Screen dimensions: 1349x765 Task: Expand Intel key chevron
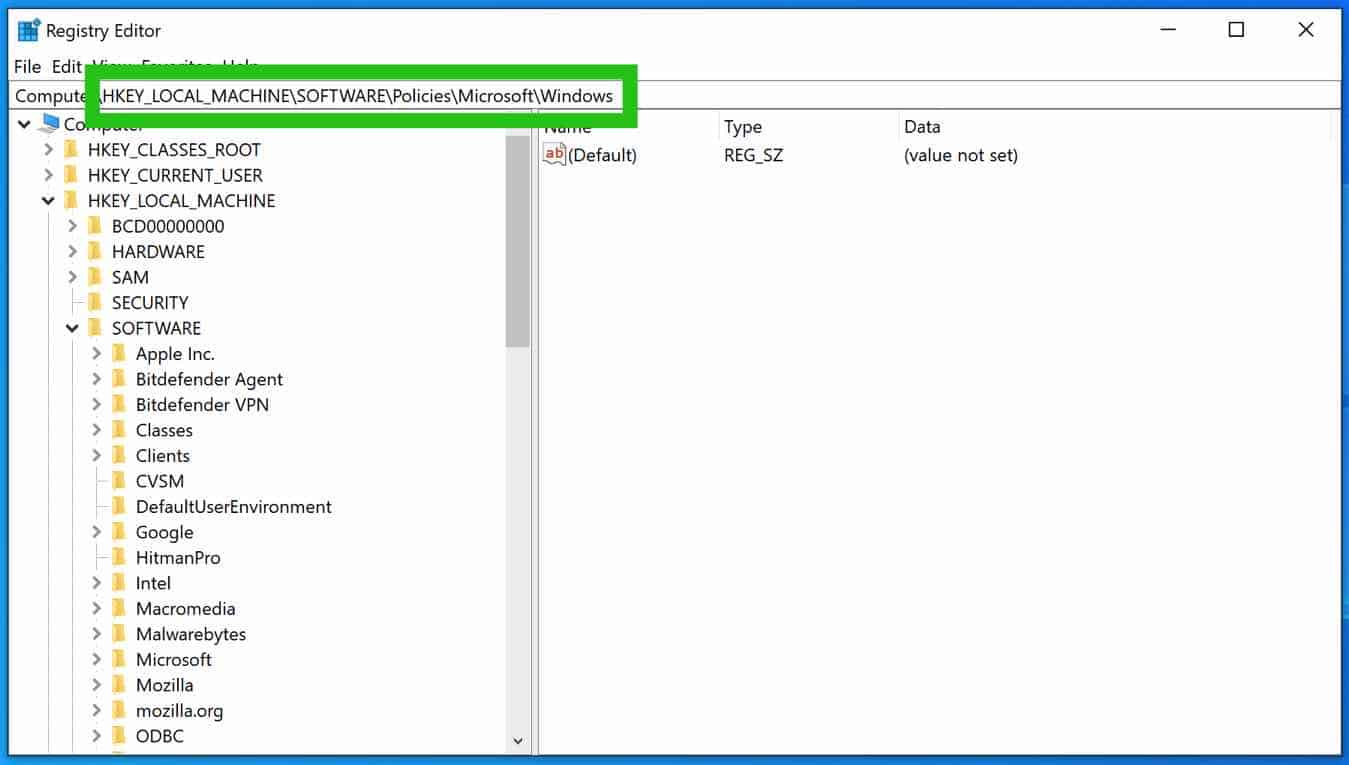pos(96,583)
